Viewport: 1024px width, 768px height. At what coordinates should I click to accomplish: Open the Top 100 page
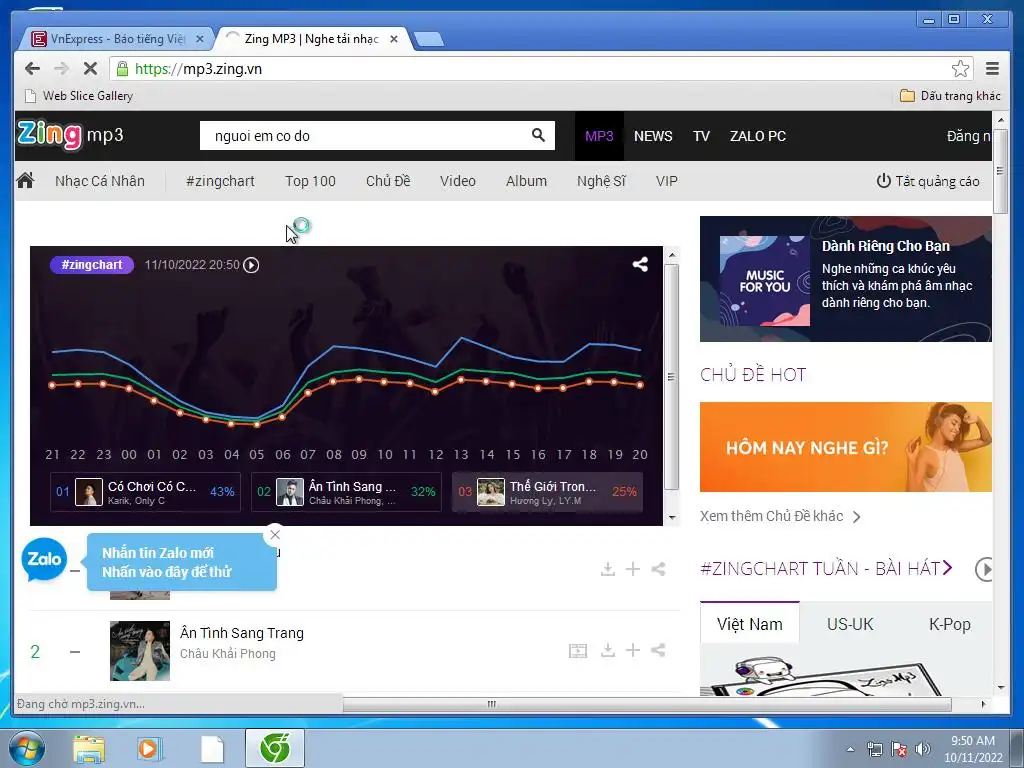pyautogui.click(x=310, y=181)
